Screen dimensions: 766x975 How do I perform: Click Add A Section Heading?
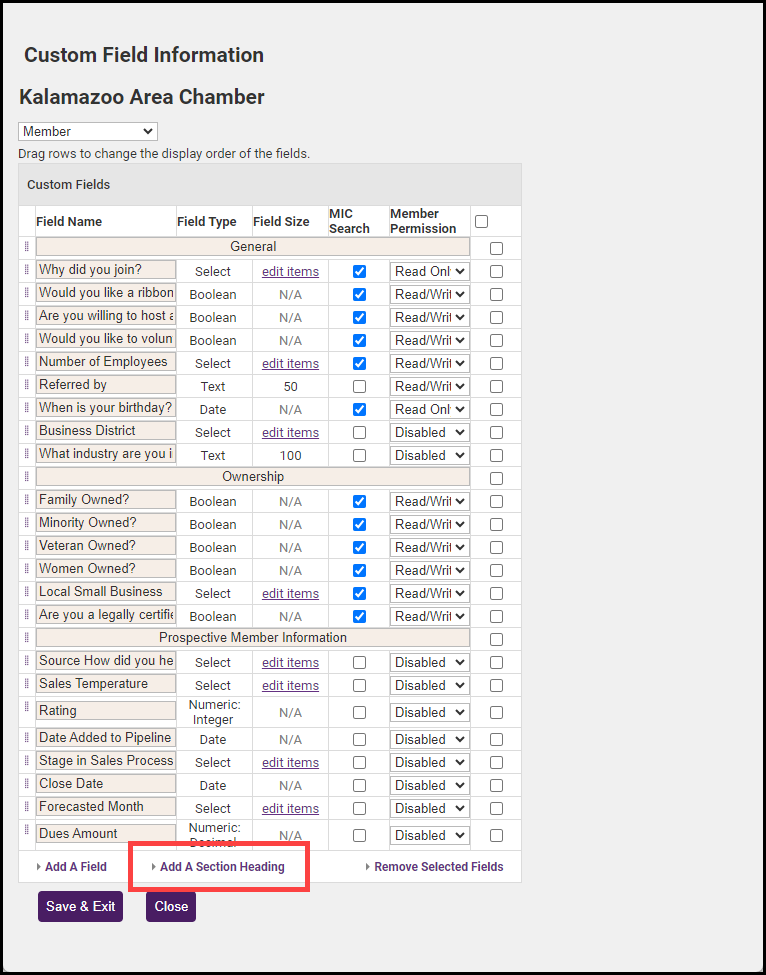[222, 867]
